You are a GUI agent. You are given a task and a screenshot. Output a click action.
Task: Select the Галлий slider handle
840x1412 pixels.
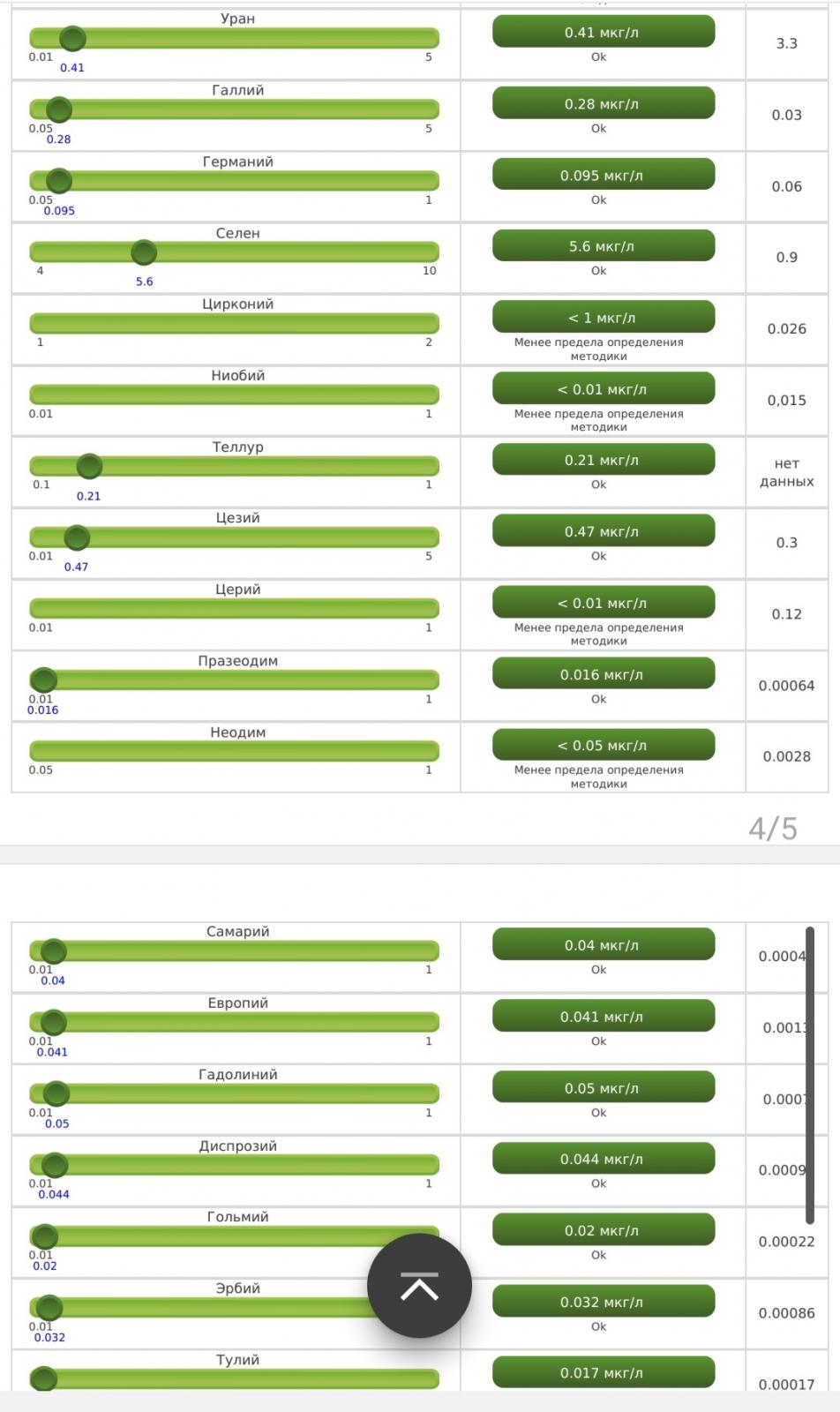pos(59,109)
